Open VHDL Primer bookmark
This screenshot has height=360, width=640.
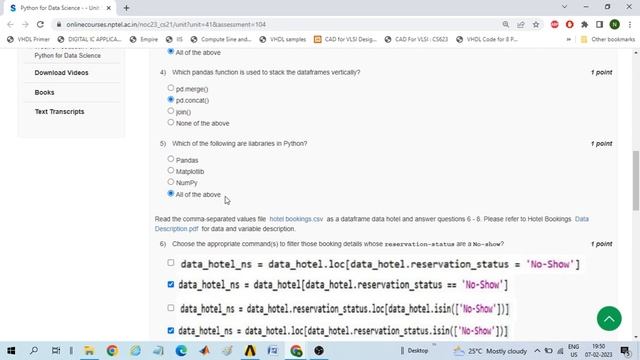click(29, 40)
